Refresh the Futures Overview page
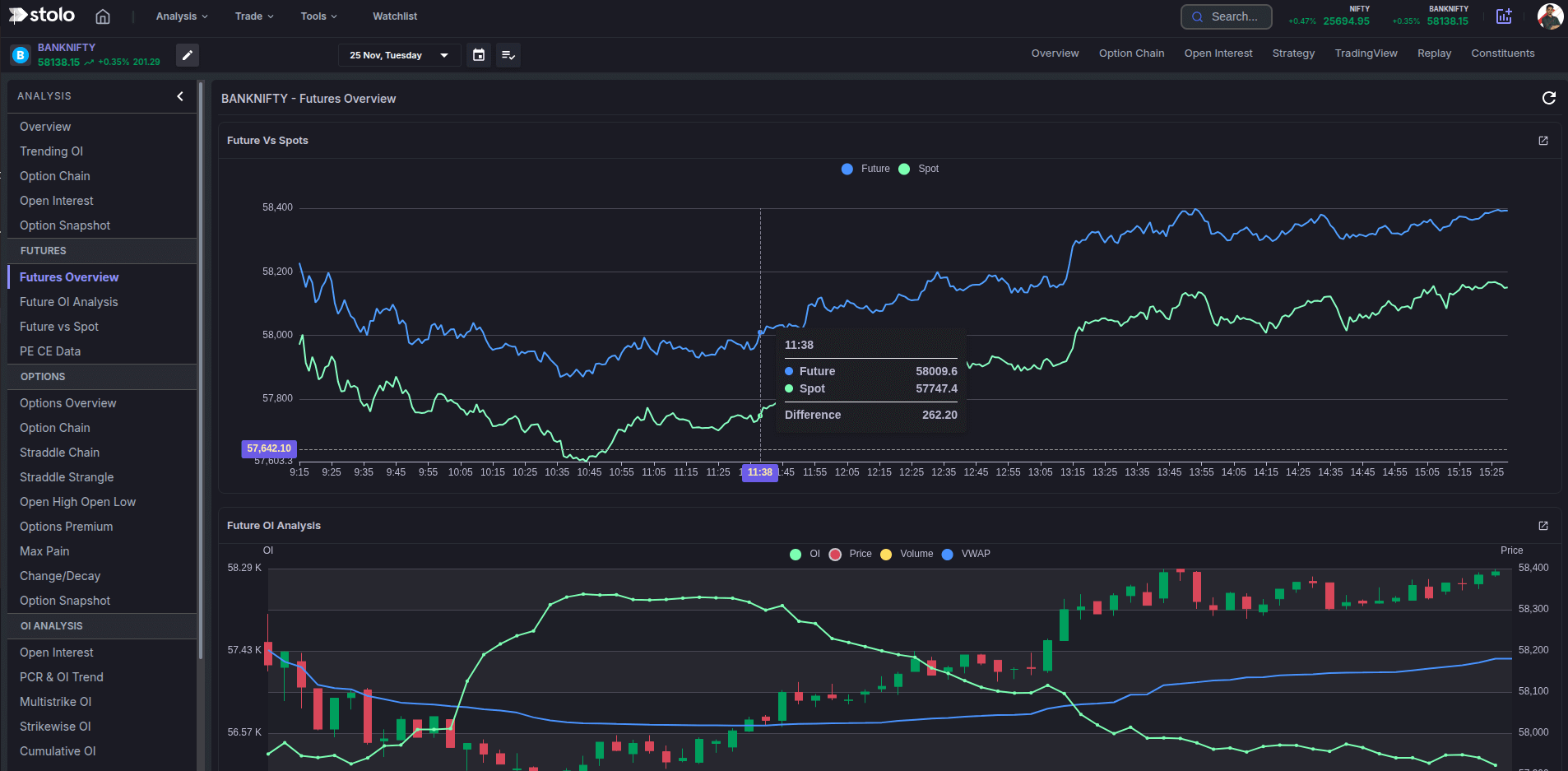This screenshot has width=1568, height=771. (x=1547, y=98)
